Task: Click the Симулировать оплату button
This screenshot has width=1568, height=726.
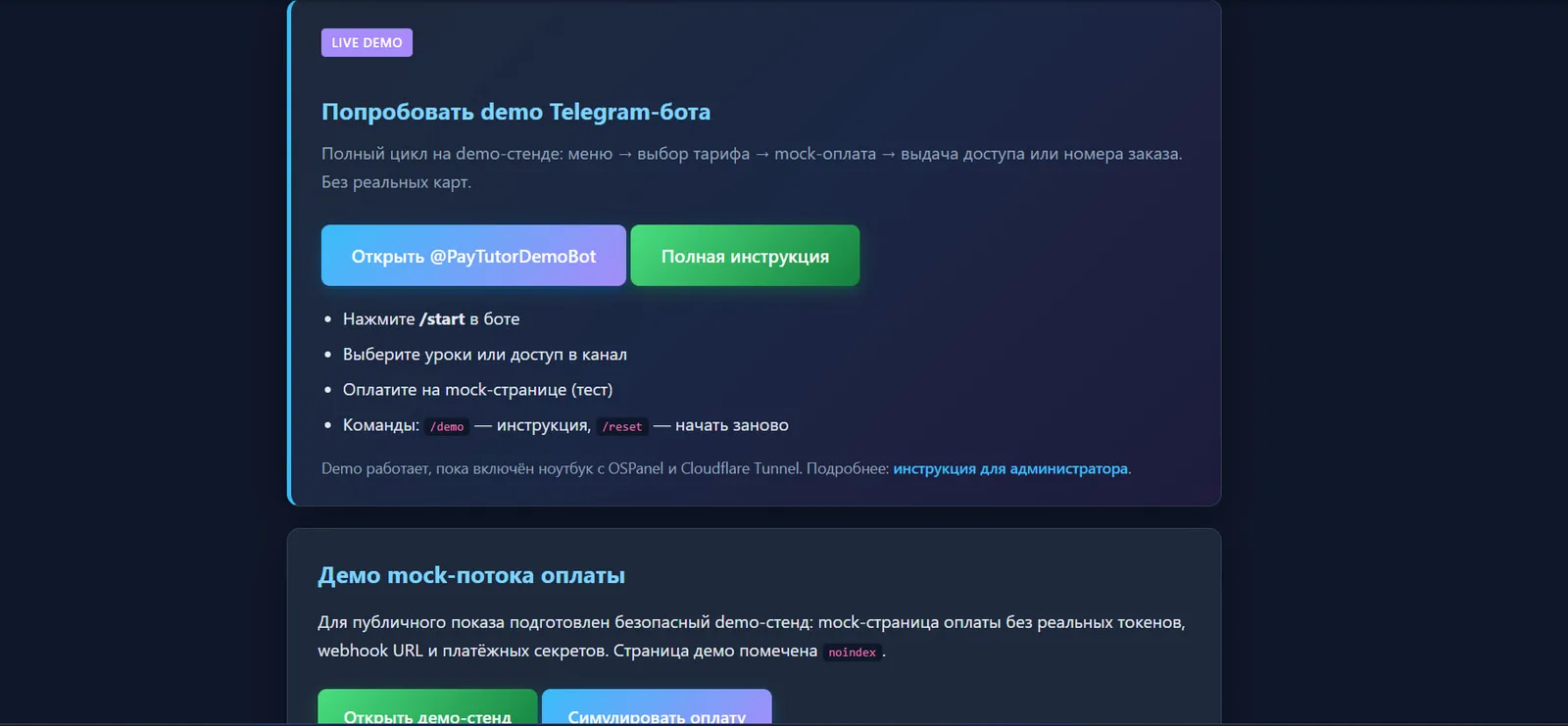Action: 657,708
